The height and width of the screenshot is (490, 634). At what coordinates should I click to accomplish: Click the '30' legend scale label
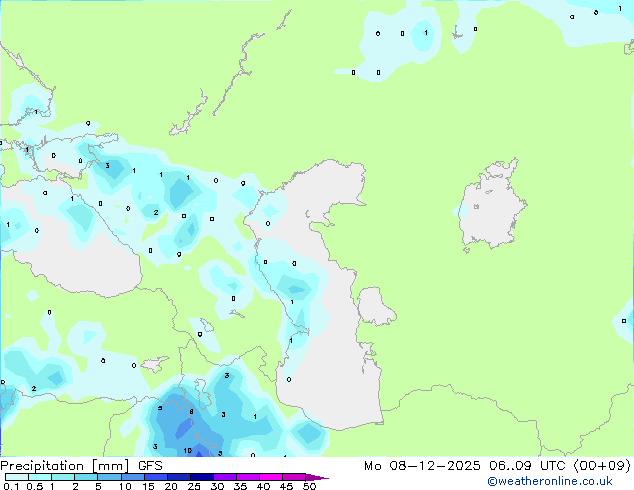coord(217,486)
